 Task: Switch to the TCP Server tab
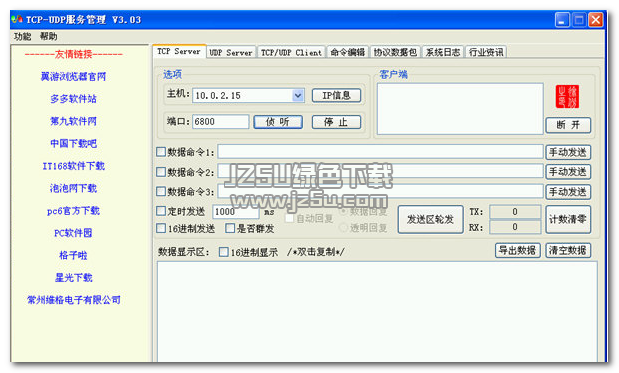179,51
